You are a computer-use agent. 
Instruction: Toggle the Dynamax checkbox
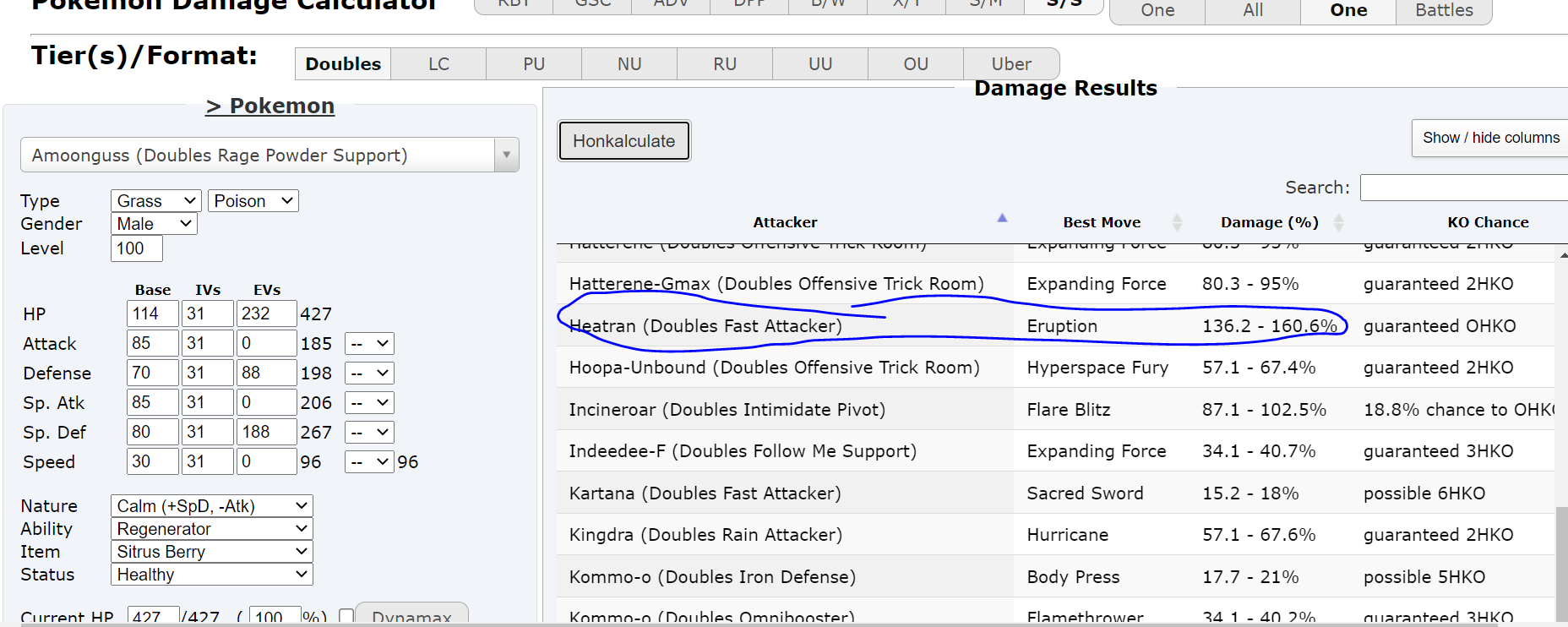[x=346, y=616]
